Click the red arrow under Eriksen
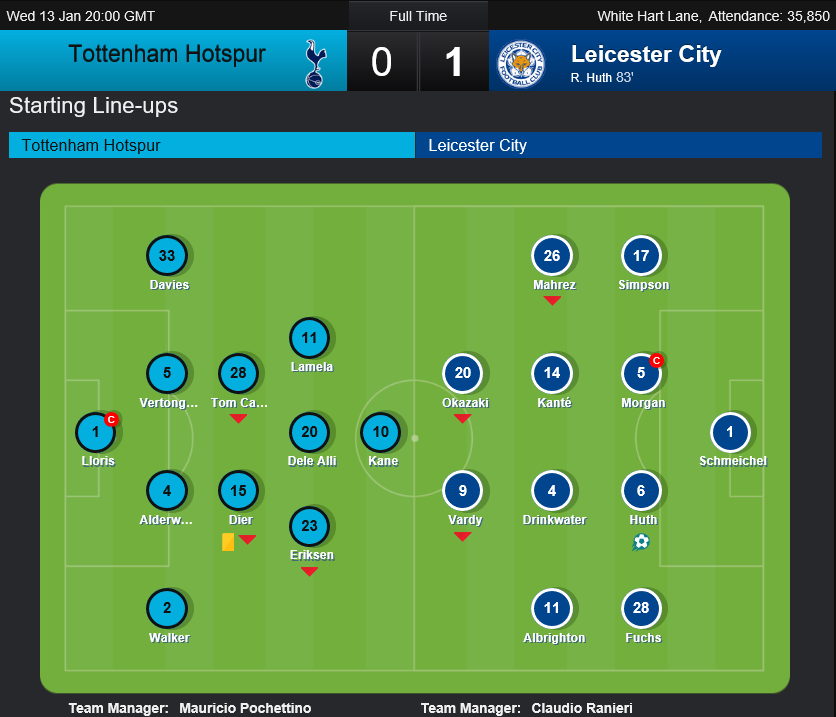 pos(309,571)
